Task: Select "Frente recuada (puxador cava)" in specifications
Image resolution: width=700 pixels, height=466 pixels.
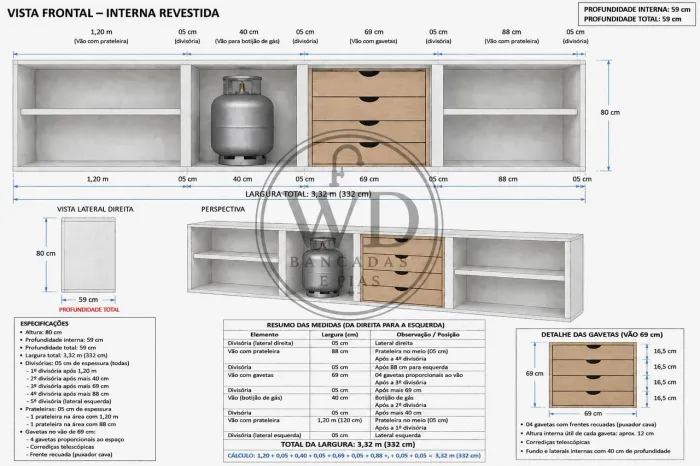Action: 69,454
